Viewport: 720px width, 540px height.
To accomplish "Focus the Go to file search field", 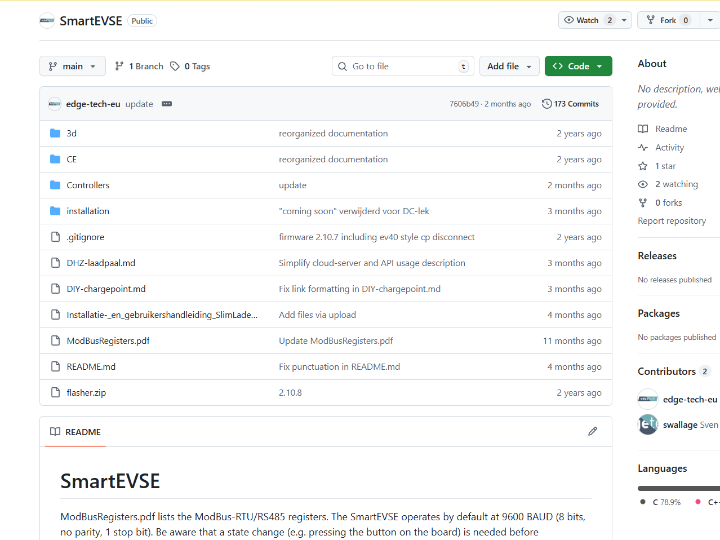I will [402, 66].
